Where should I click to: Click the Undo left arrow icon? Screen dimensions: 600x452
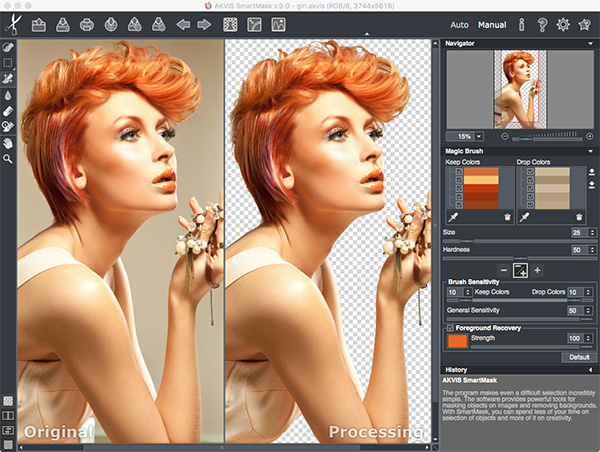pos(182,24)
